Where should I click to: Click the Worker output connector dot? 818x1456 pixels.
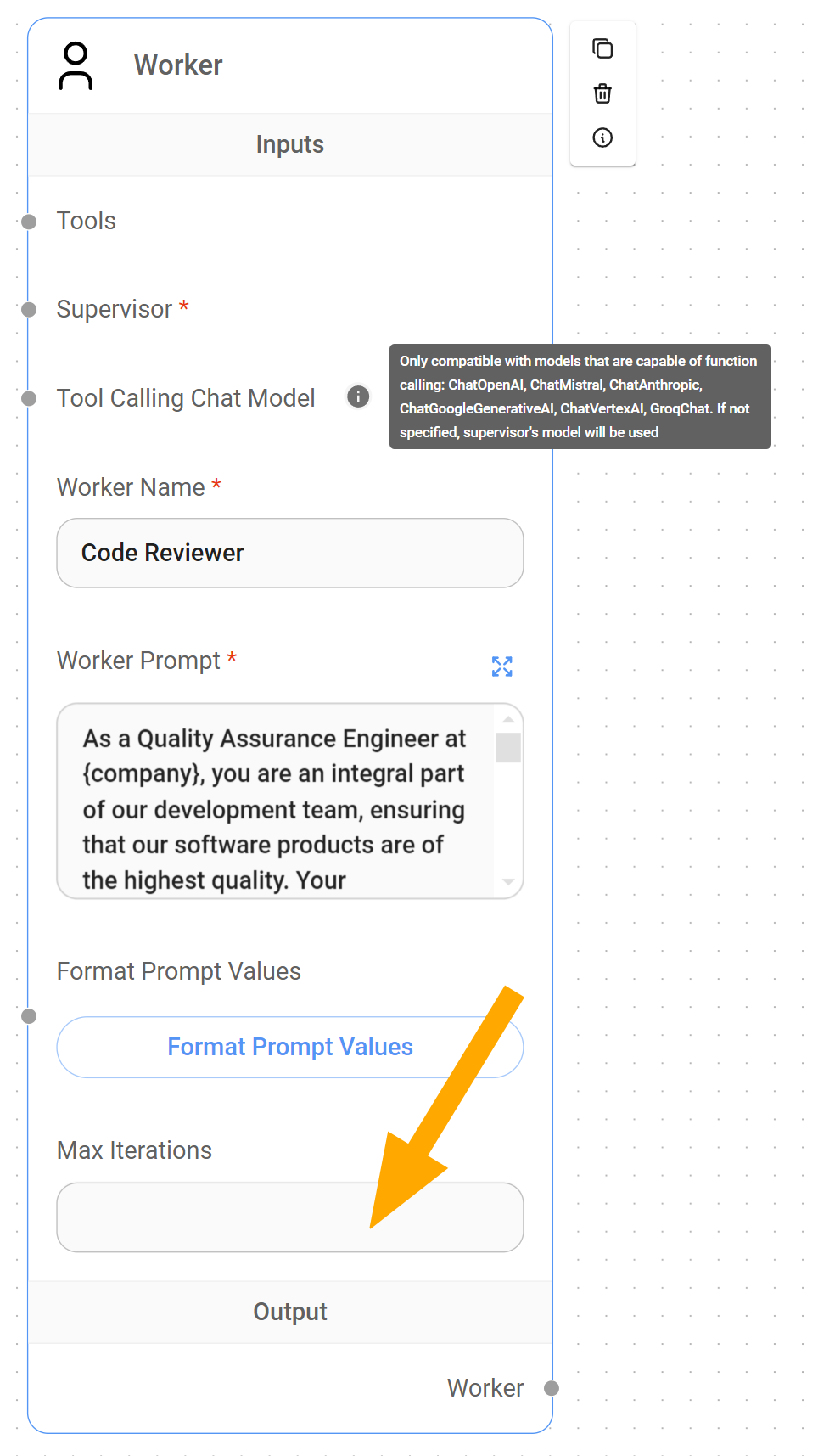pos(552,1388)
